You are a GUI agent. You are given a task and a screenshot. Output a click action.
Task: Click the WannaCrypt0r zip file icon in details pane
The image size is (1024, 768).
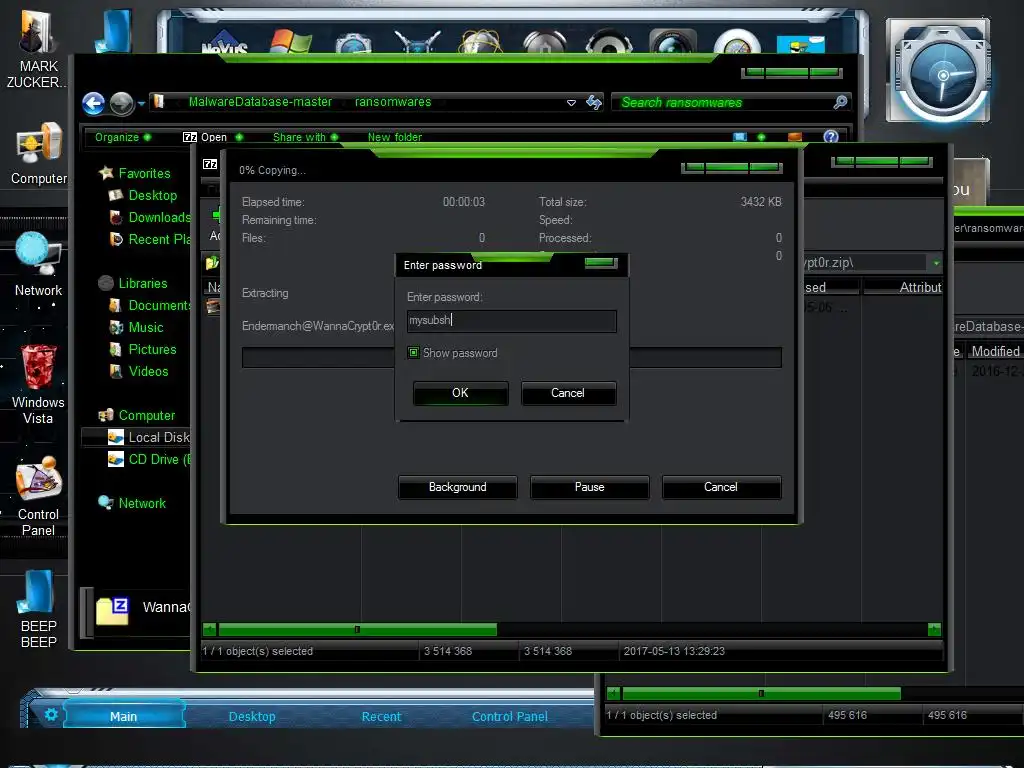[x=112, y=611]
